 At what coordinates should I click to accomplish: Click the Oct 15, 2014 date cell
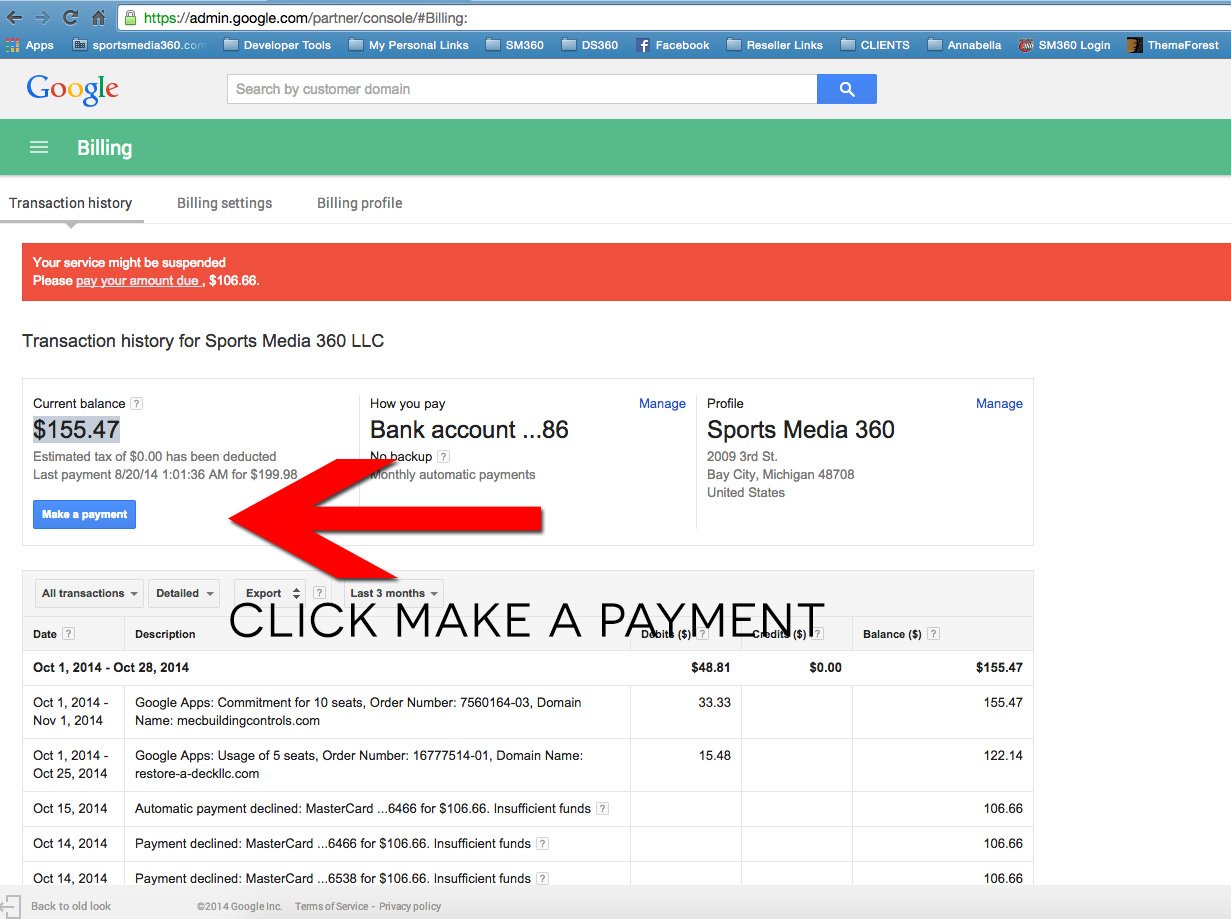(70, 809)
